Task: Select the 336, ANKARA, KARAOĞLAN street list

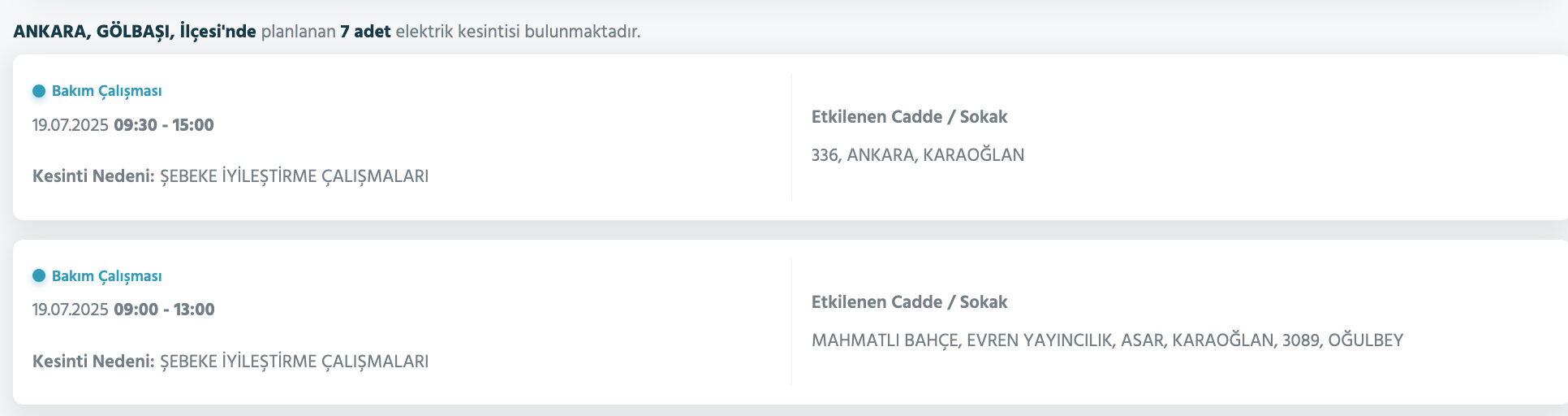Action: tap(917, 155)
